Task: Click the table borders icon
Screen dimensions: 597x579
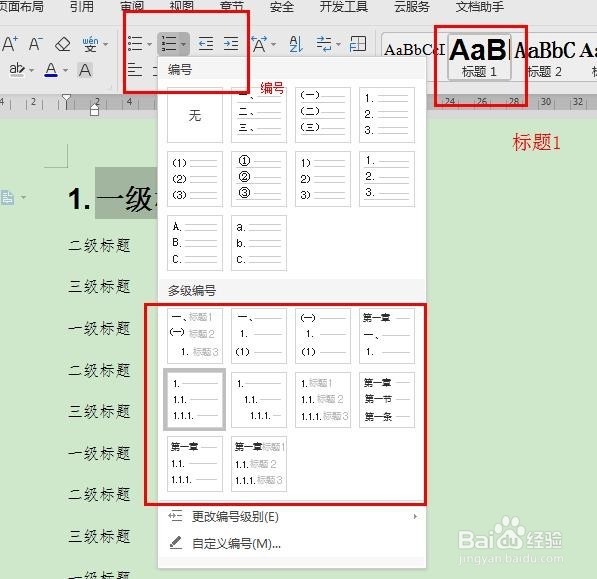Action: click(x=358, y=44)
